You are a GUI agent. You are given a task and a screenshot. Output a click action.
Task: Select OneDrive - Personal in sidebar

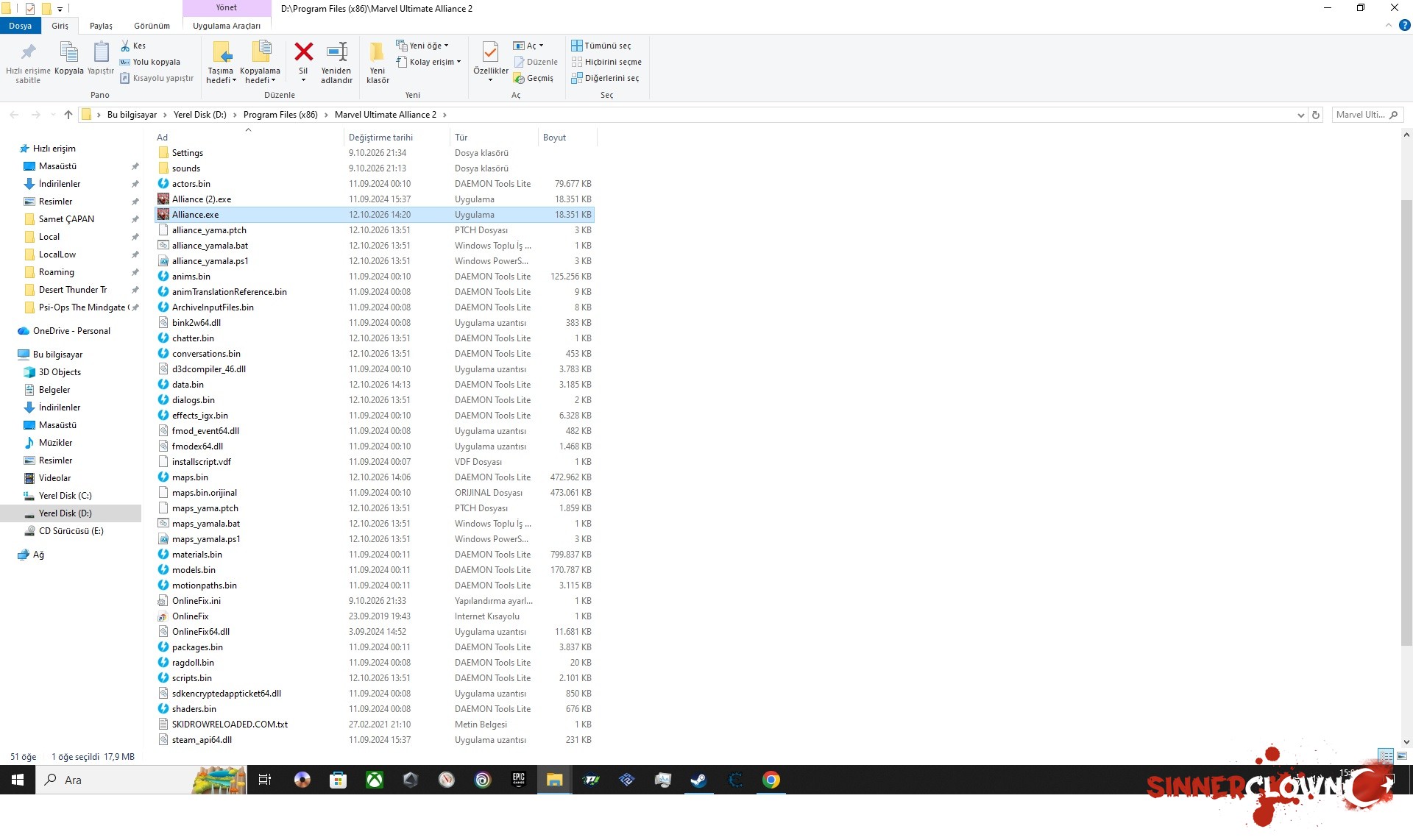tap(71, 331)
